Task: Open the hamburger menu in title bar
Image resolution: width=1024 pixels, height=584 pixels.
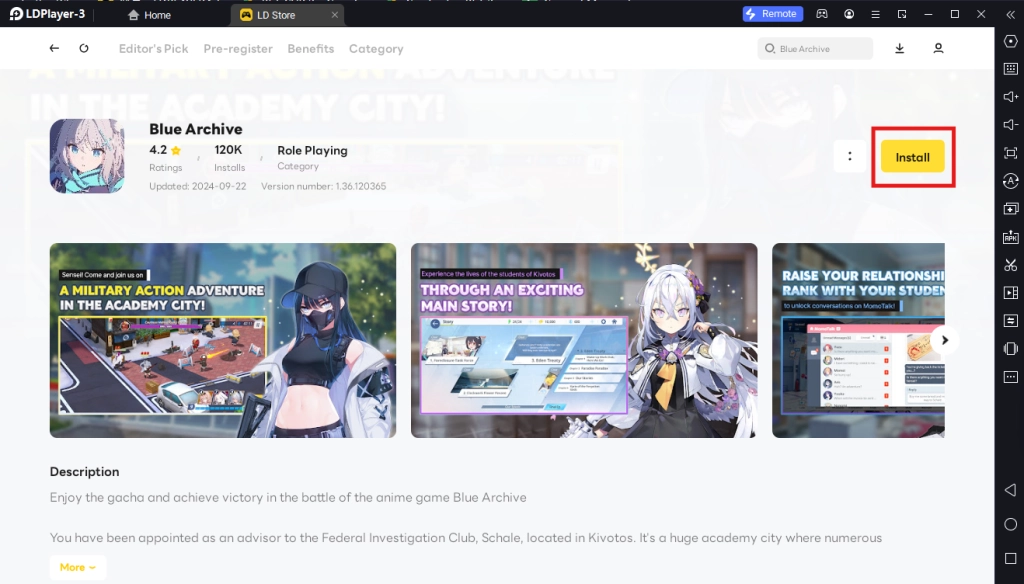Action: click(x=876, y=14)
